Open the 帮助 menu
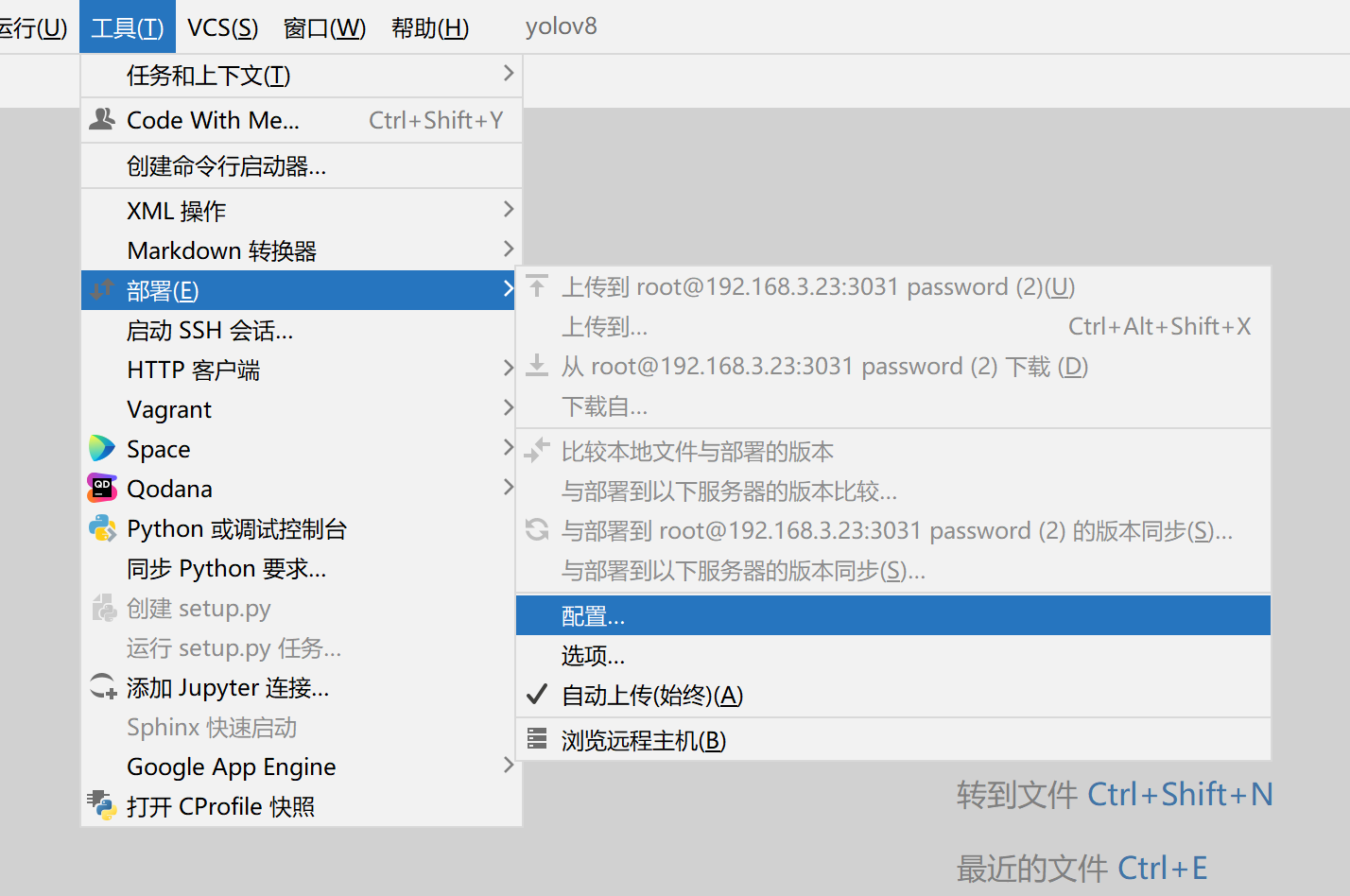 click(430, 26)
